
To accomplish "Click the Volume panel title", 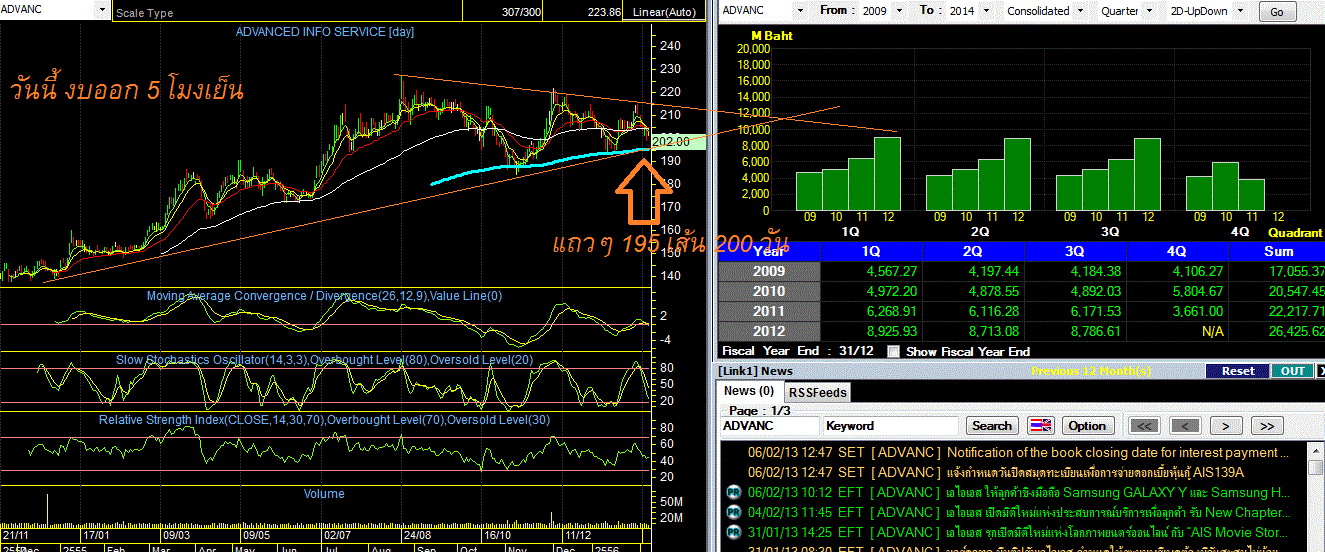I will coord(324,493).
